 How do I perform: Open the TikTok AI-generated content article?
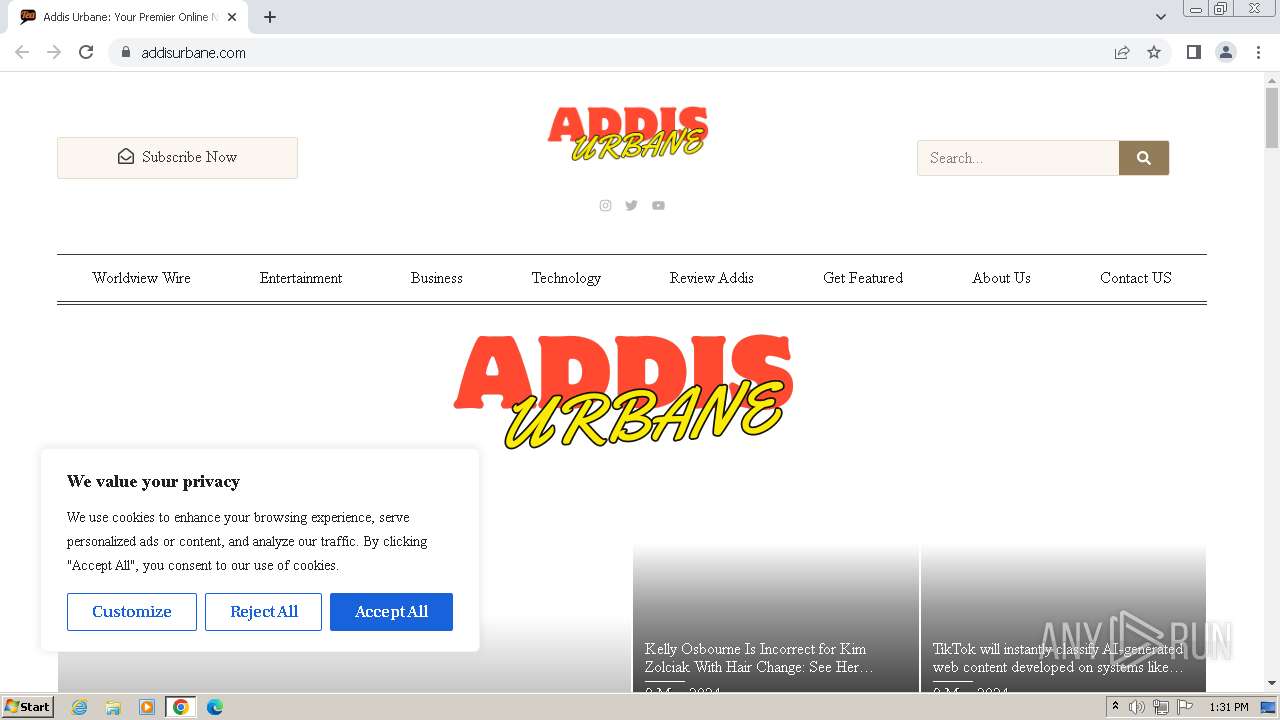pyautogui.click(x=1058, y=658)
